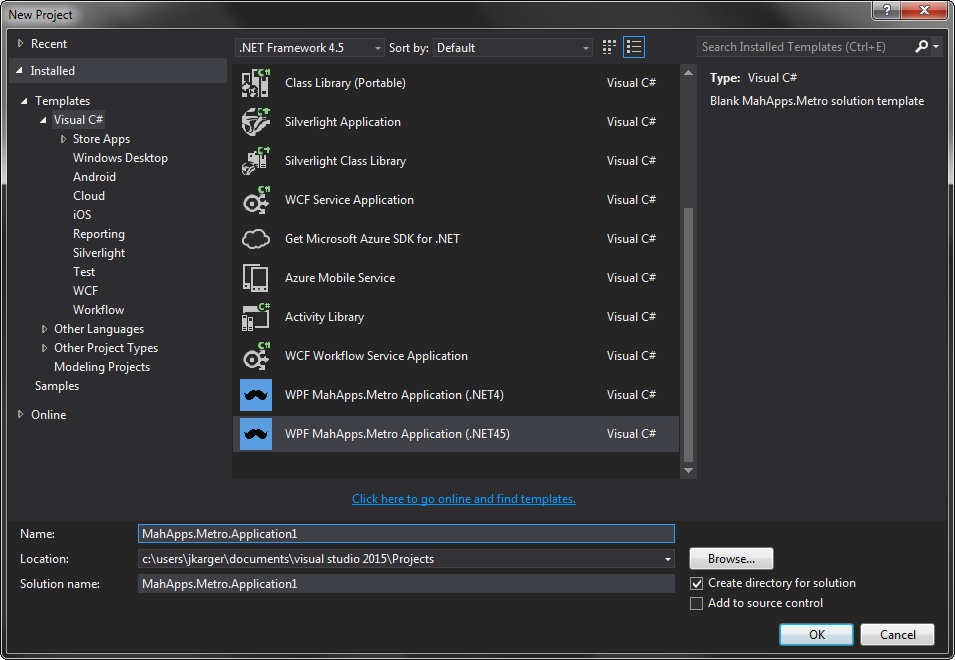The height and width of the screenshot is (660, 955).
Task: Open the .NET Framework 4.5 version dropdown
Action: pos(310,47)
